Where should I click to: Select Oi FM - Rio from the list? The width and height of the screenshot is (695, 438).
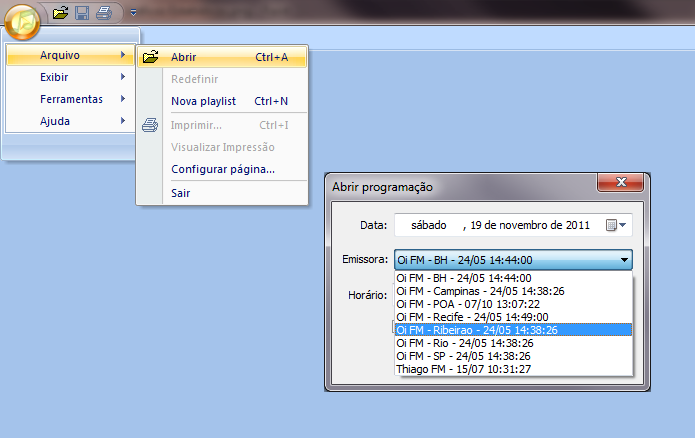(513, 343)
